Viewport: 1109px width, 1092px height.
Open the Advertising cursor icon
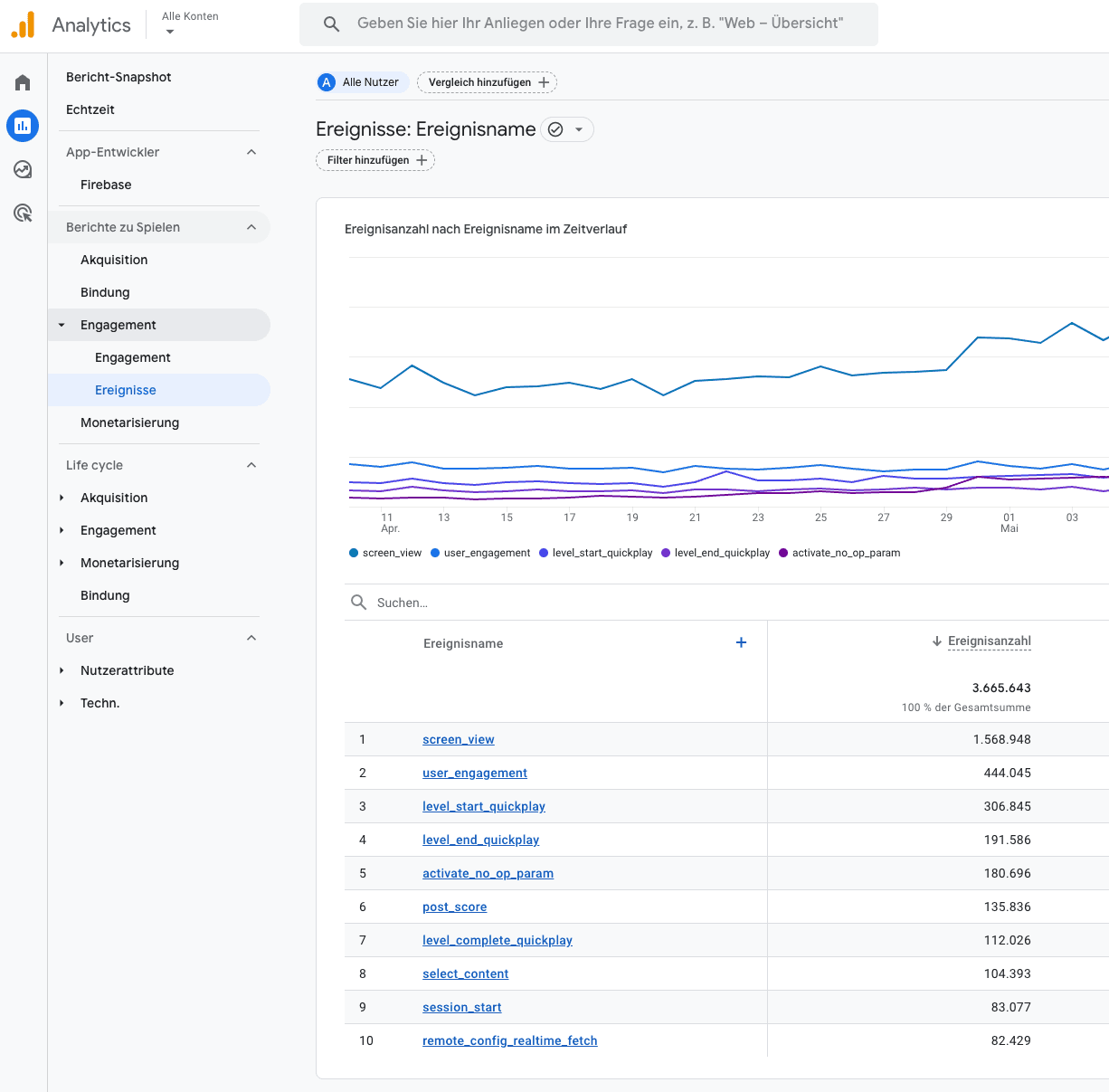(23, 213)
